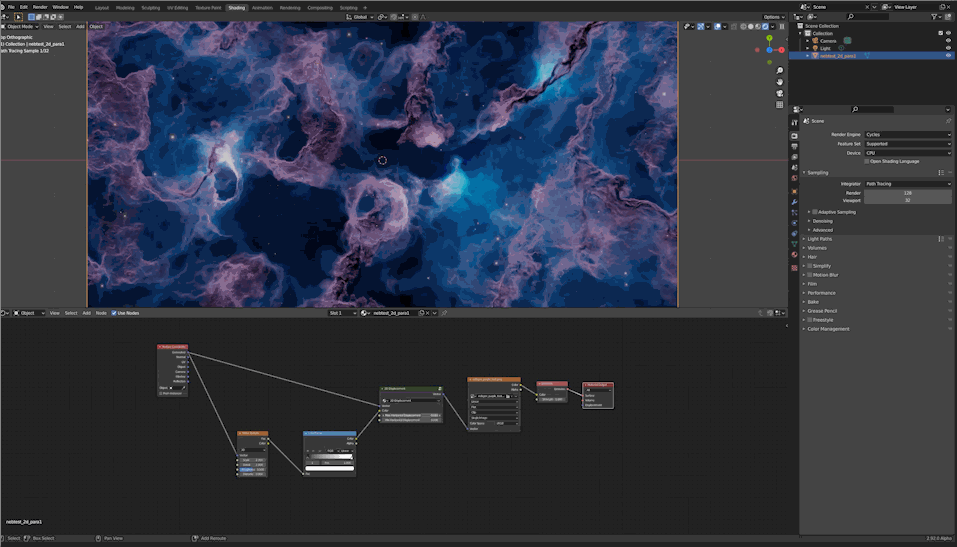This screenshot has height=547, width=957.
Task: Click the viewport zoom magnifier icon
Action: pyautogui.click(x=779, y=71)
